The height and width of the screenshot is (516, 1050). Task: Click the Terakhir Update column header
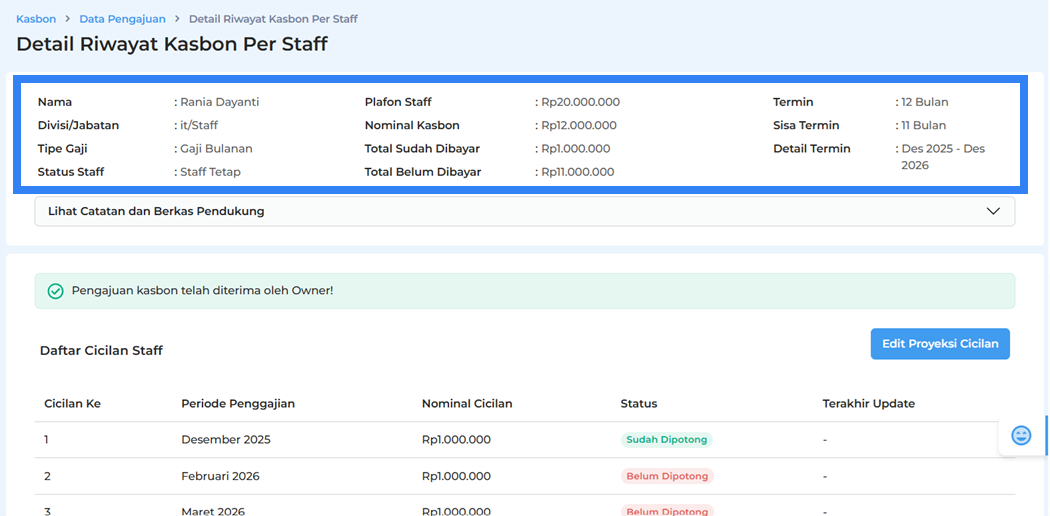(868, 404)
